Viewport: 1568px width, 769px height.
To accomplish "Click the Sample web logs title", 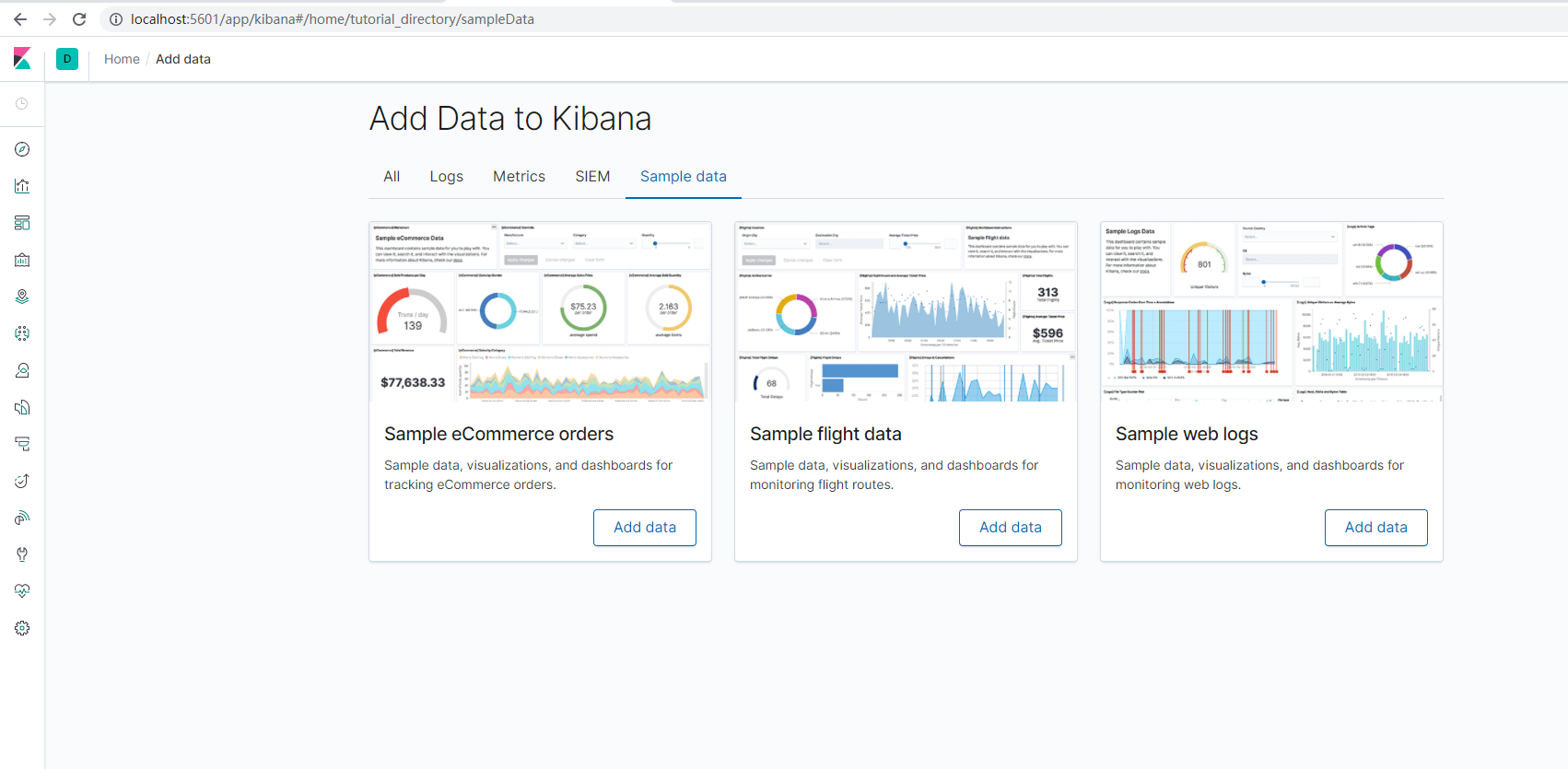I will (1187, 434).
